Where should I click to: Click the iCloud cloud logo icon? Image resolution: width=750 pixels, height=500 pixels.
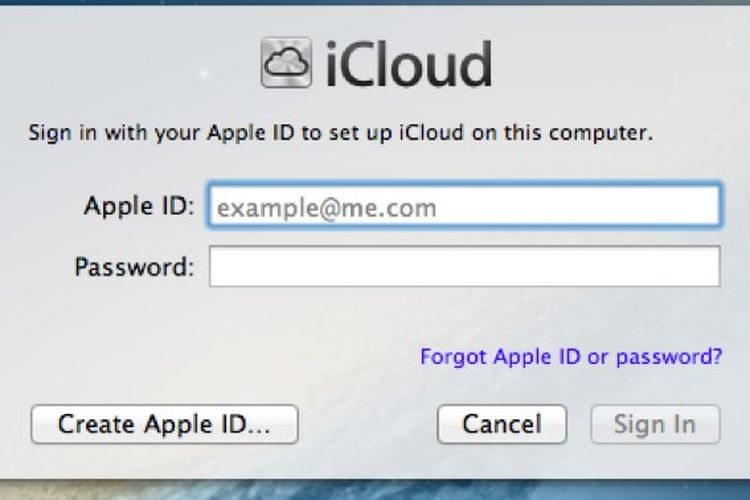(287, 62)
